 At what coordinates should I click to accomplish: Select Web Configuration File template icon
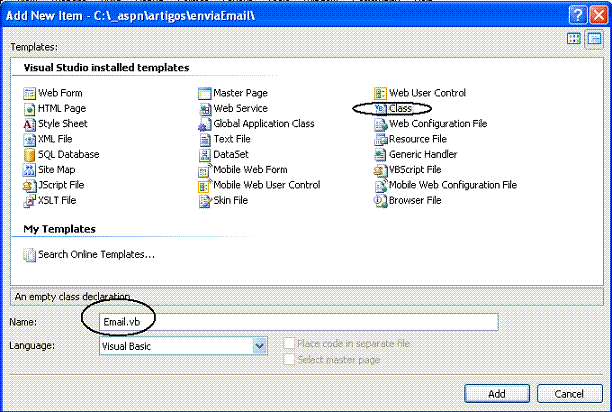[380, 124]
